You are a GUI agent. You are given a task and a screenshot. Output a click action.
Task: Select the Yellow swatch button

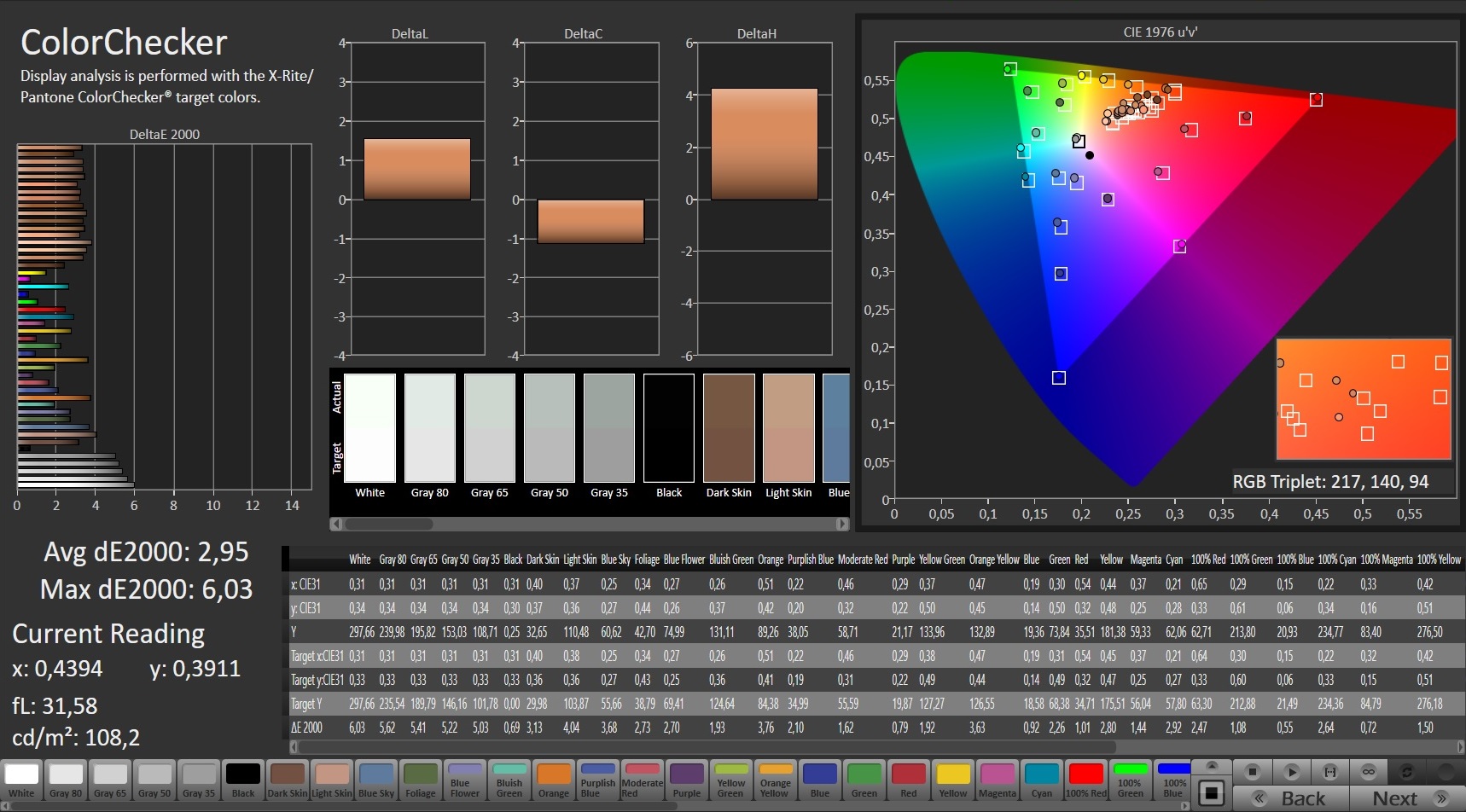pos(953,780)
